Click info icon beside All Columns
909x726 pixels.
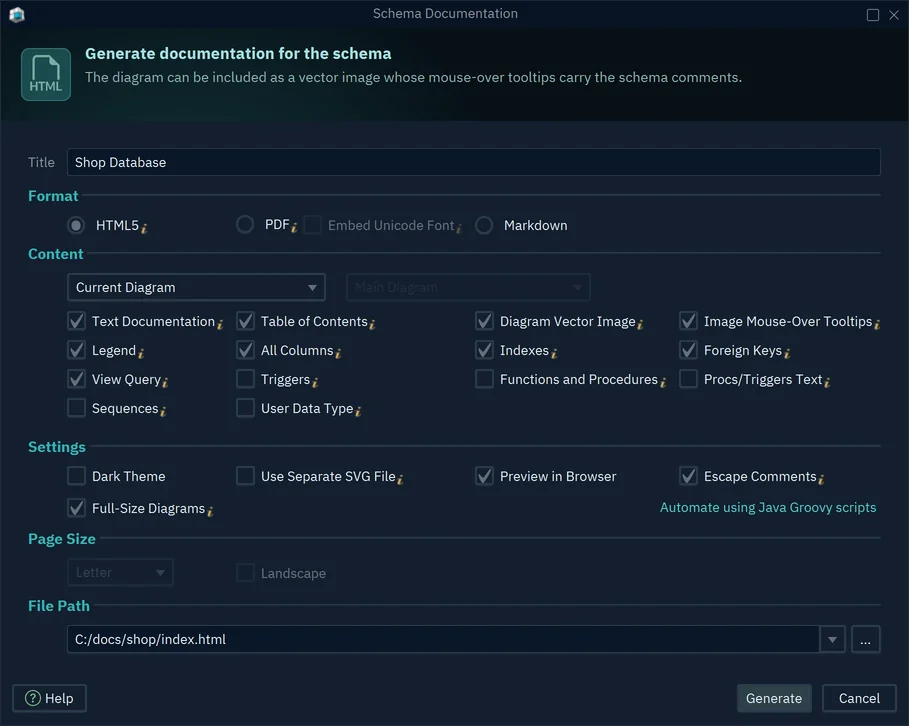[x=338, y=353]
